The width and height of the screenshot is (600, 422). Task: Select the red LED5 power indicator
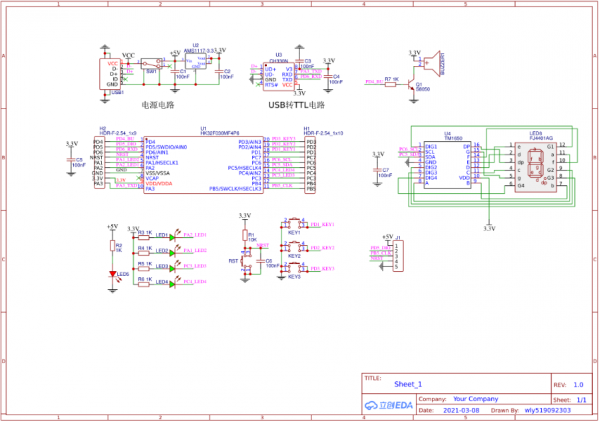coord(112,274)
